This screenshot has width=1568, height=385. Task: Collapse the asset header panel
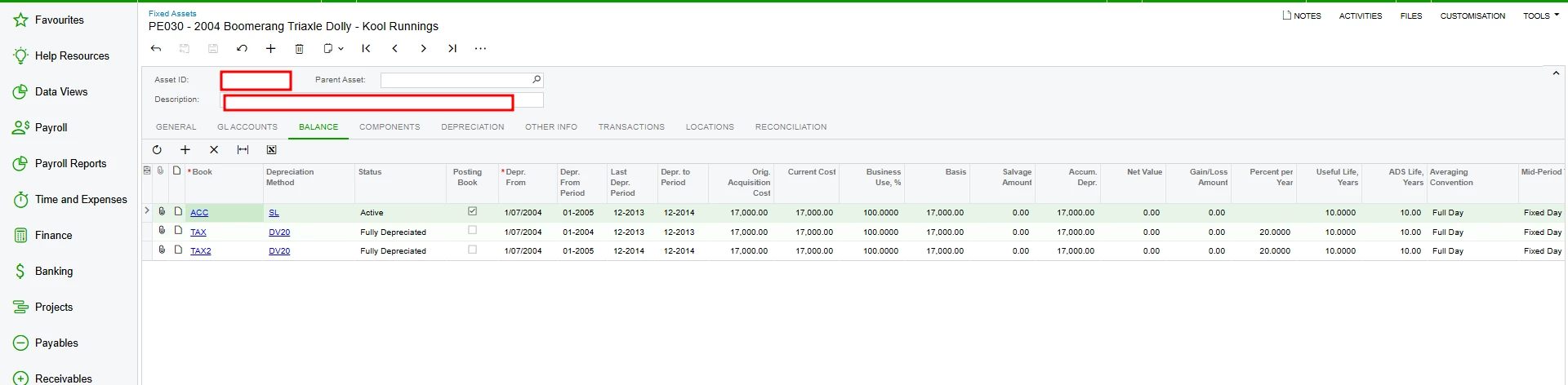[x=1556, y=73]
